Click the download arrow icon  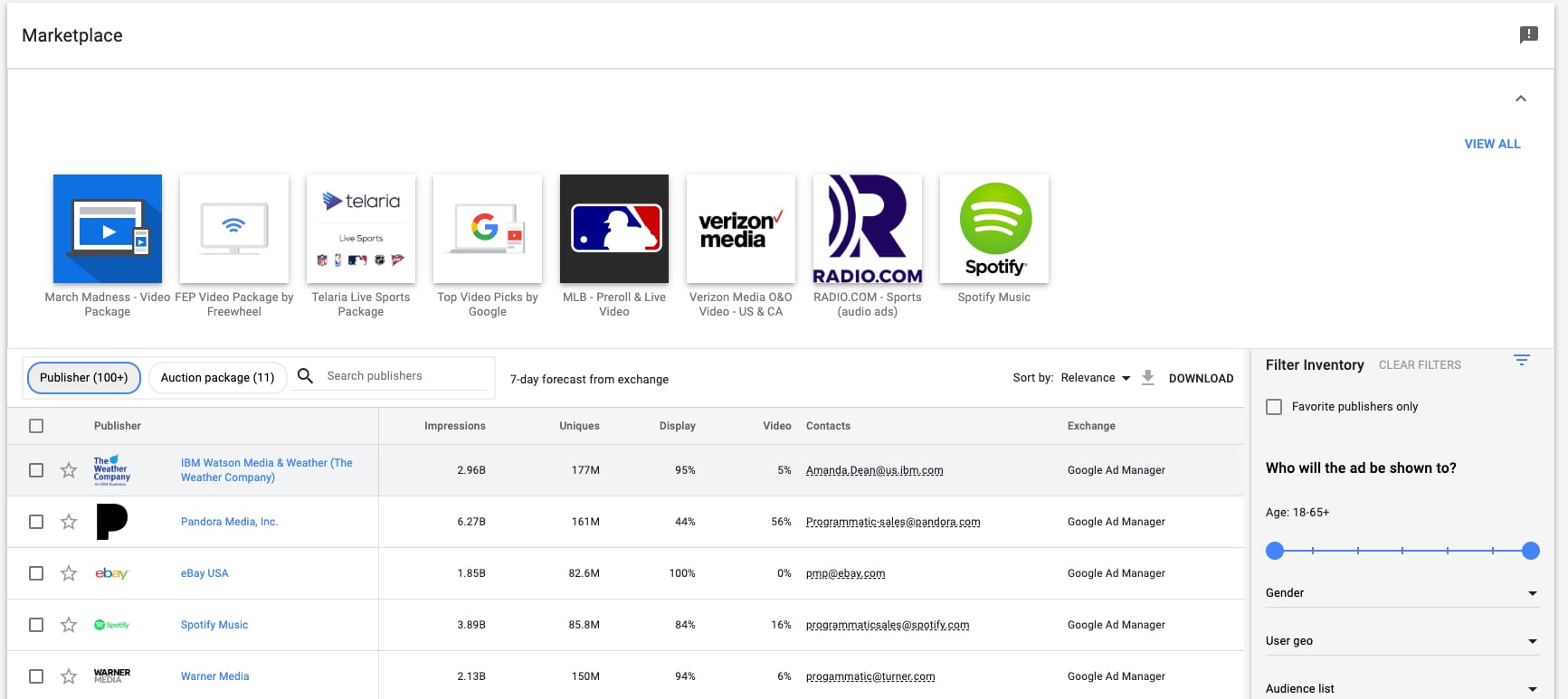[x=1147, y=378]
